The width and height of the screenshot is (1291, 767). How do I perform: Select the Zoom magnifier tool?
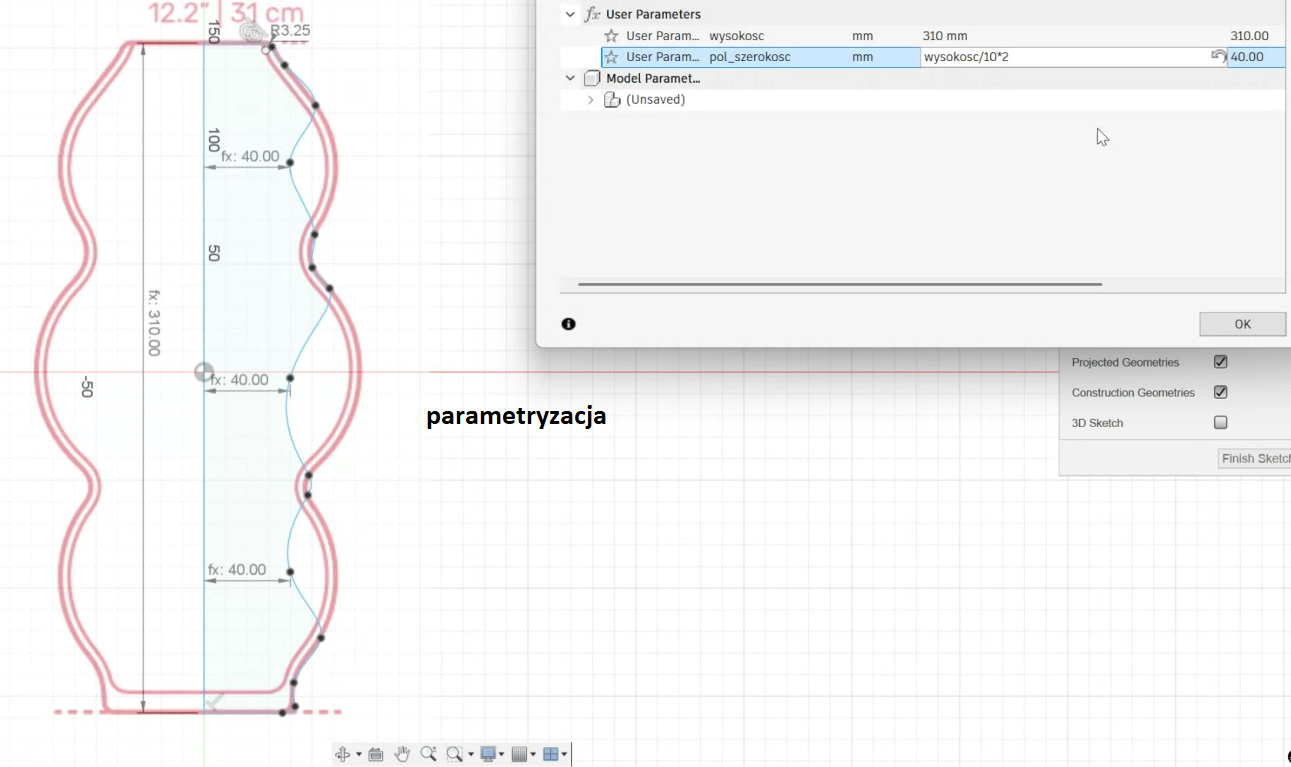pyautogui.click(x=428, y=754)
